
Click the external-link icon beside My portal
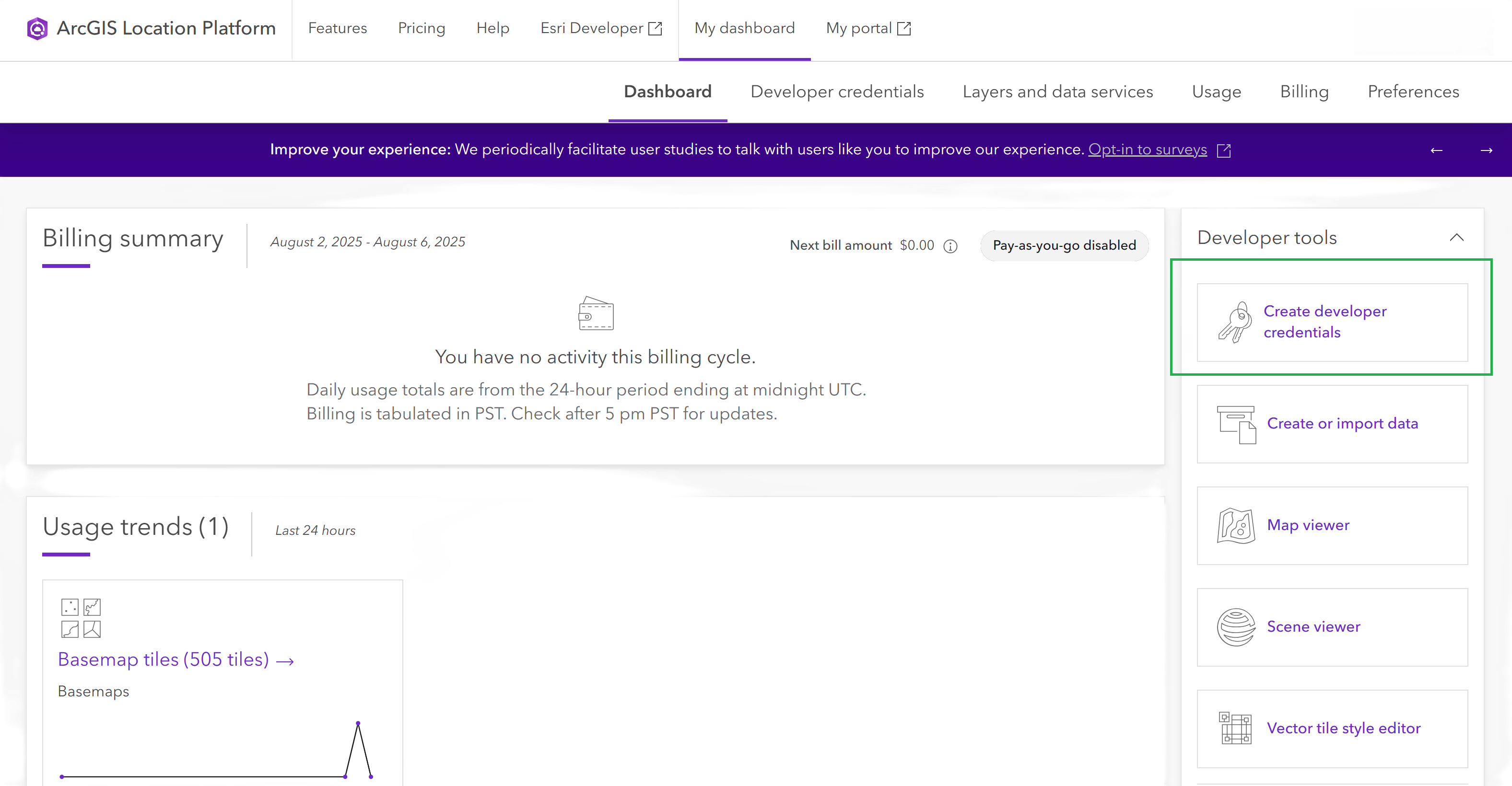coord(904,28)
